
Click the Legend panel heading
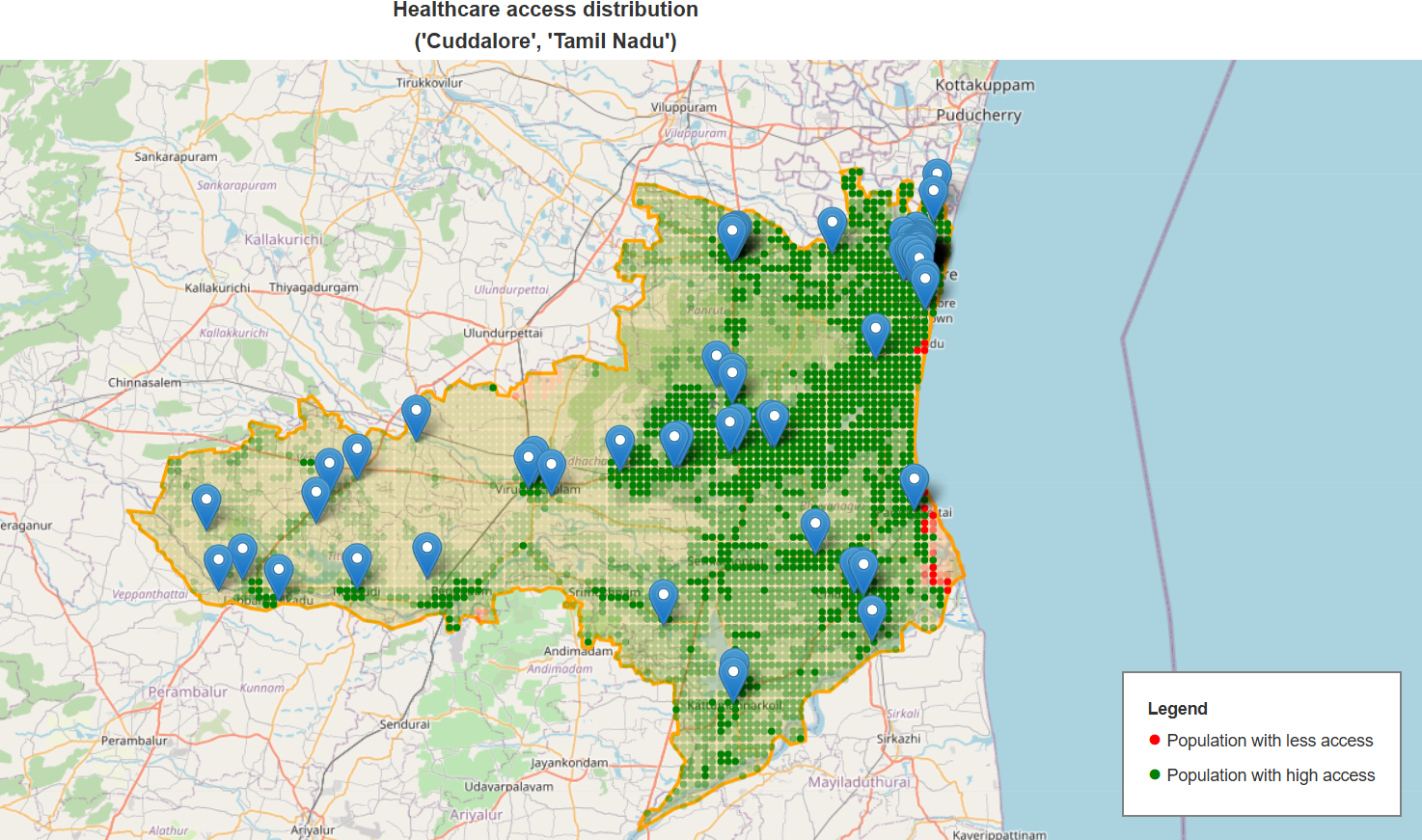pos(1178,708)
